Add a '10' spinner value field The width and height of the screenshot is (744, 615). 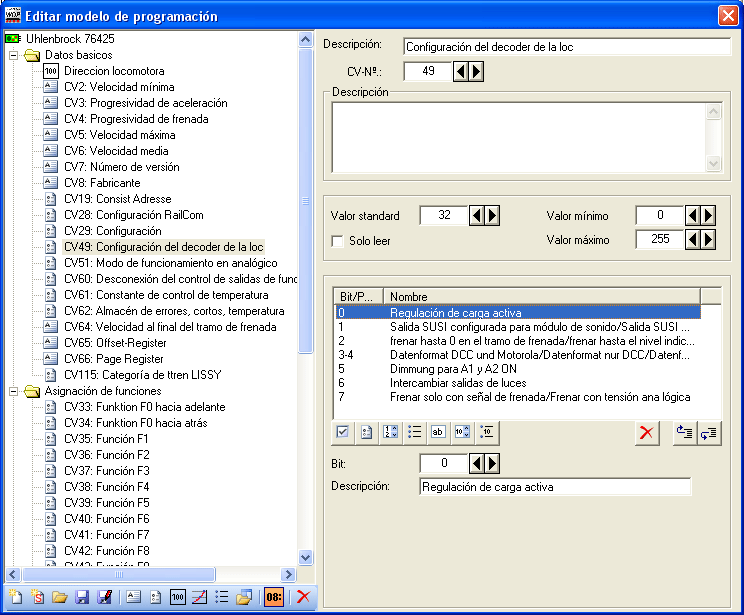[462, 432]
